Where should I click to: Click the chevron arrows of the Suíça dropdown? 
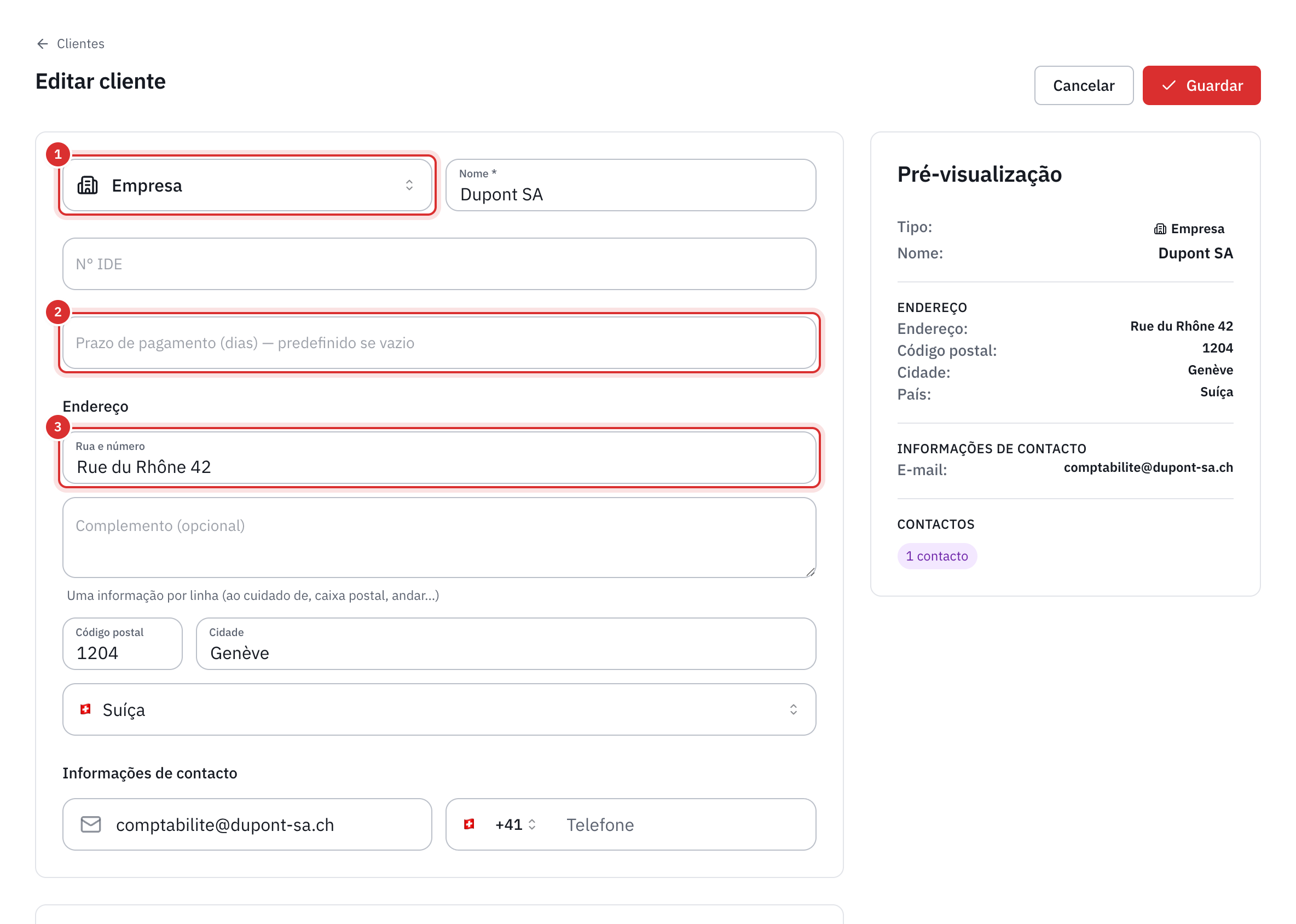[x=793, y=709]
